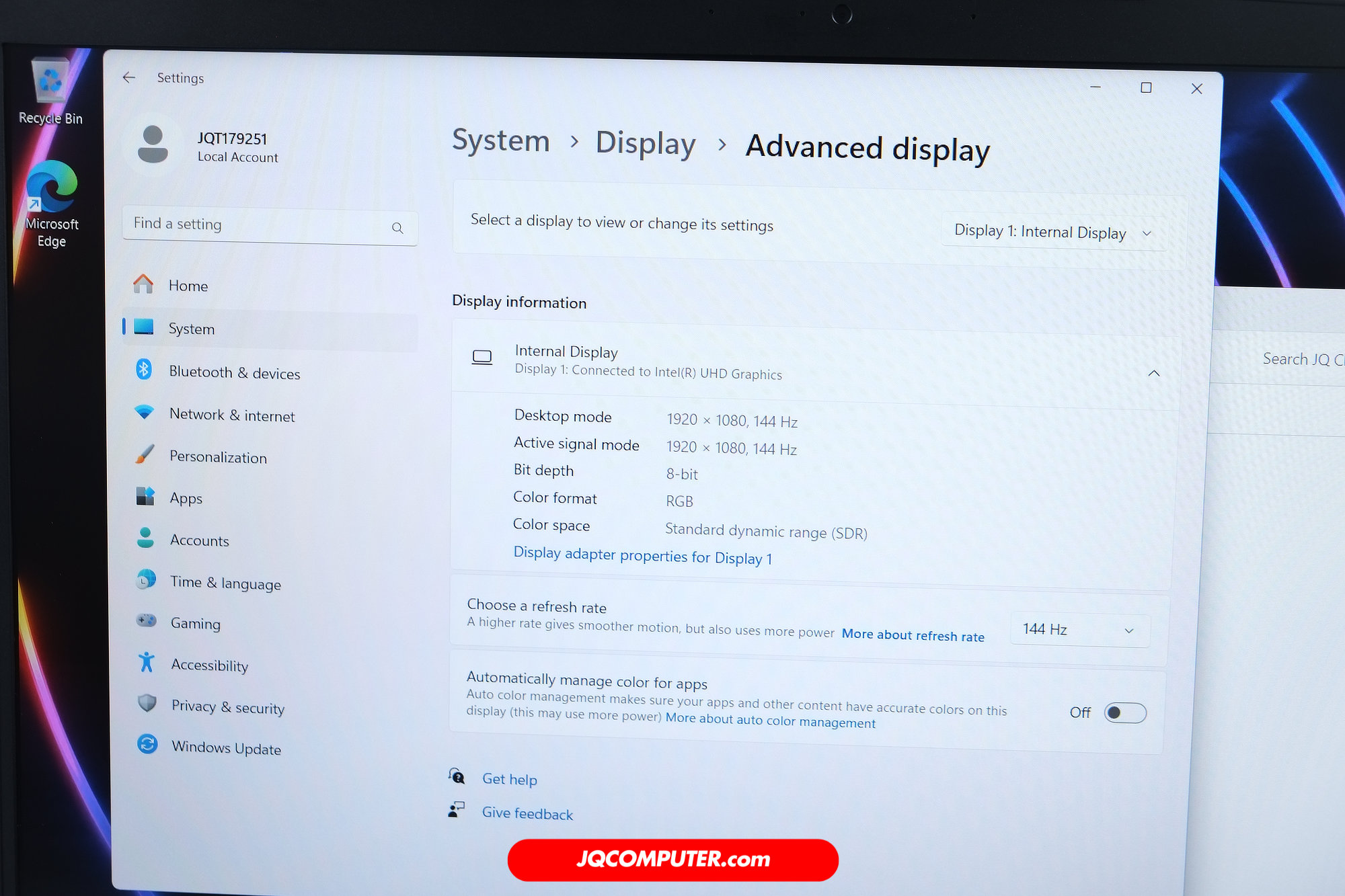This screenshot has height=896, width=1345.
Task: Open the Recycle Bin desktop icon
Action: (50, 92)
